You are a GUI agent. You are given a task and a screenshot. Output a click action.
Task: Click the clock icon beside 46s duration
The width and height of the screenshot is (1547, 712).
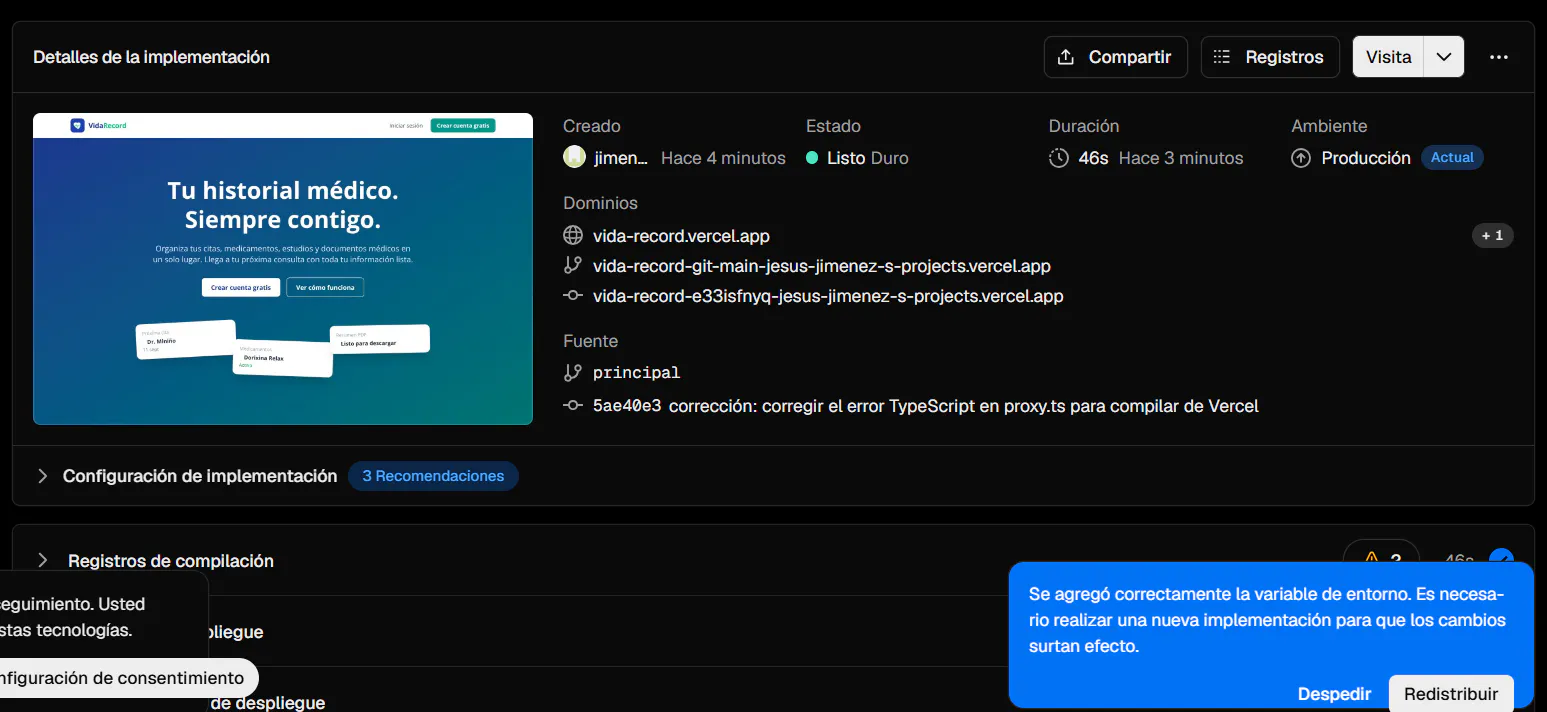click(1058, 158)
